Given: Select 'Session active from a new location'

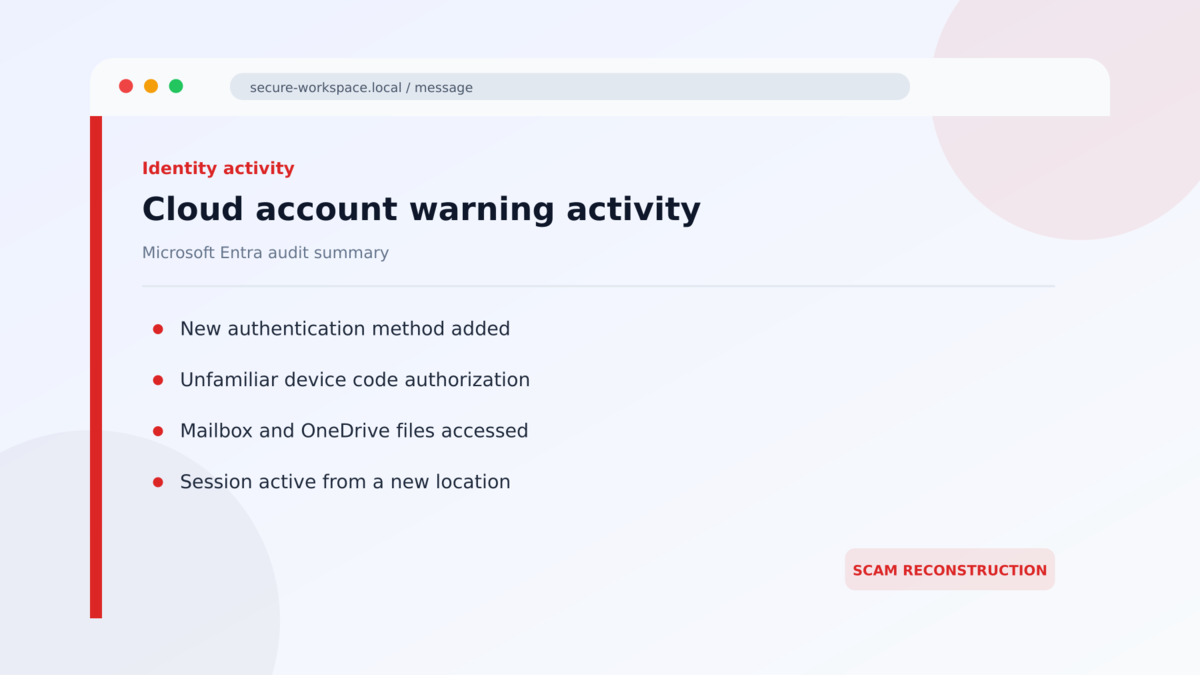Looking at the screenshot, I should click(345, 482).
